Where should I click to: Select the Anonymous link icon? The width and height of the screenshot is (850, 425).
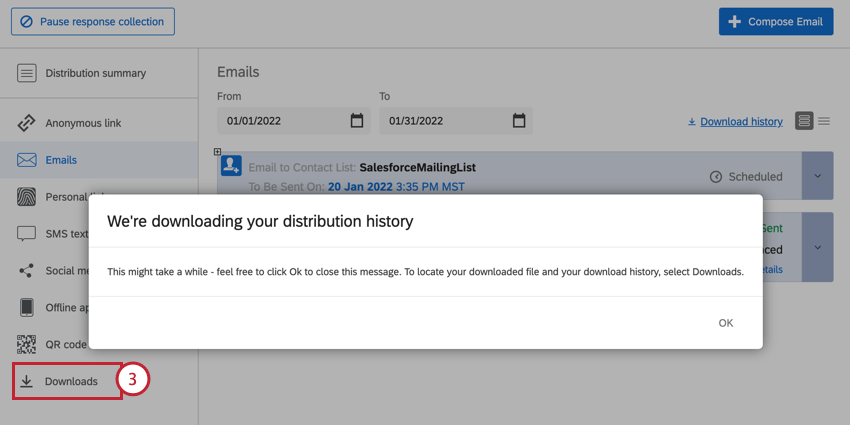coord(27,123)
